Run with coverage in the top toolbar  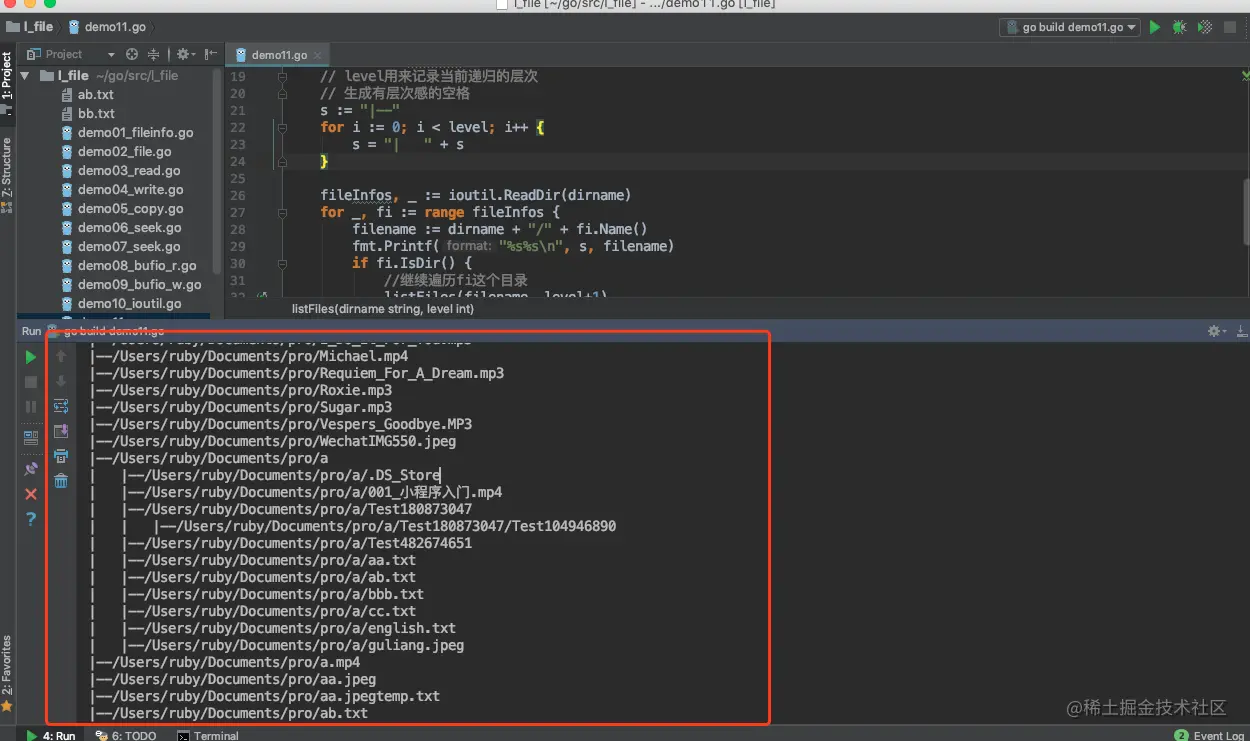click(x=1205, y=27)
